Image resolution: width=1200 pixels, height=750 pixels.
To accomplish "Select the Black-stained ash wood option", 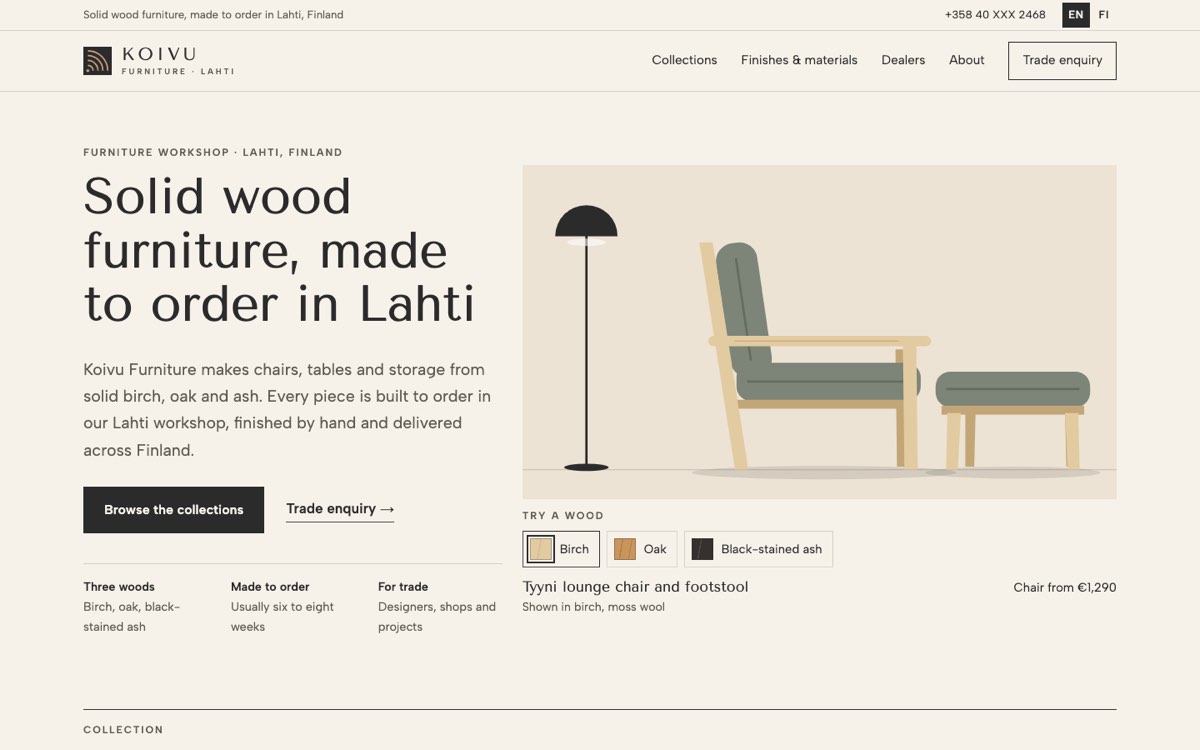I will pos(758,549).
